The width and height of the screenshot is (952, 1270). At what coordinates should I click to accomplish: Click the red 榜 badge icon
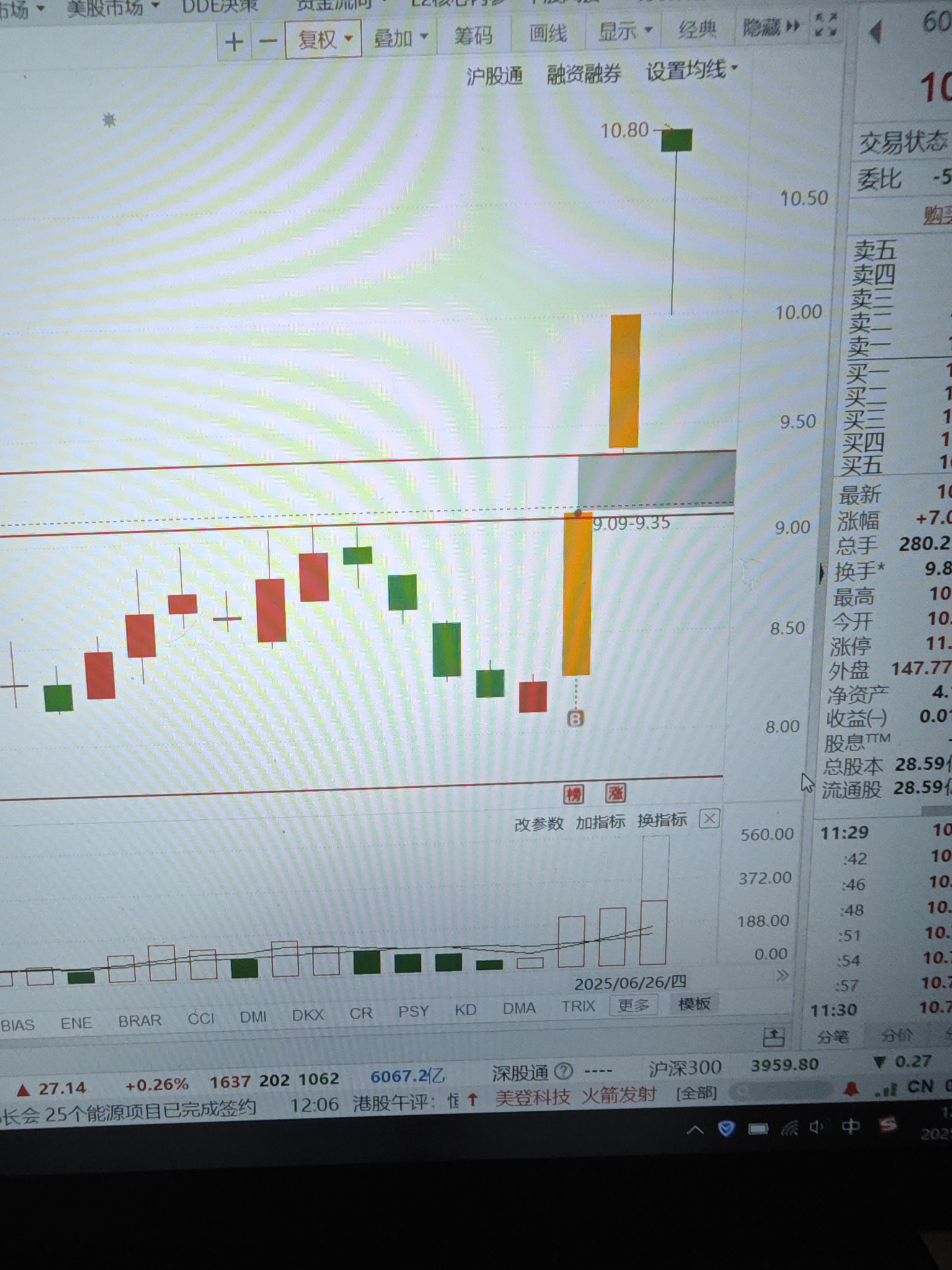573,794
